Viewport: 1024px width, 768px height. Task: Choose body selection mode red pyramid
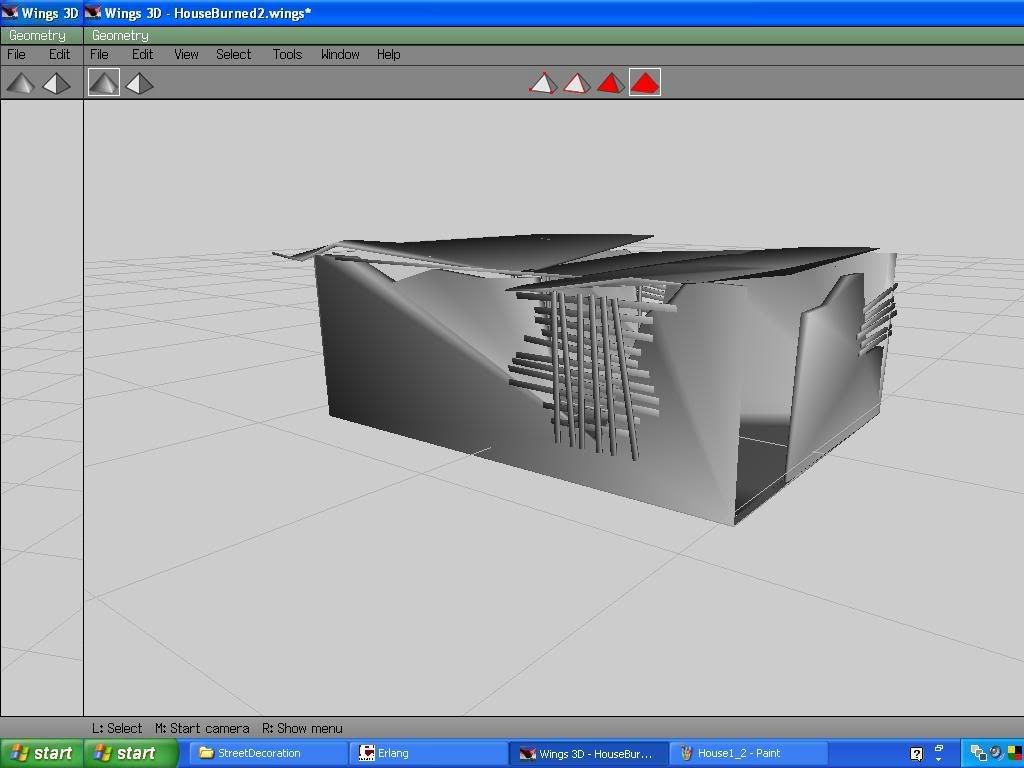[645, 83]
